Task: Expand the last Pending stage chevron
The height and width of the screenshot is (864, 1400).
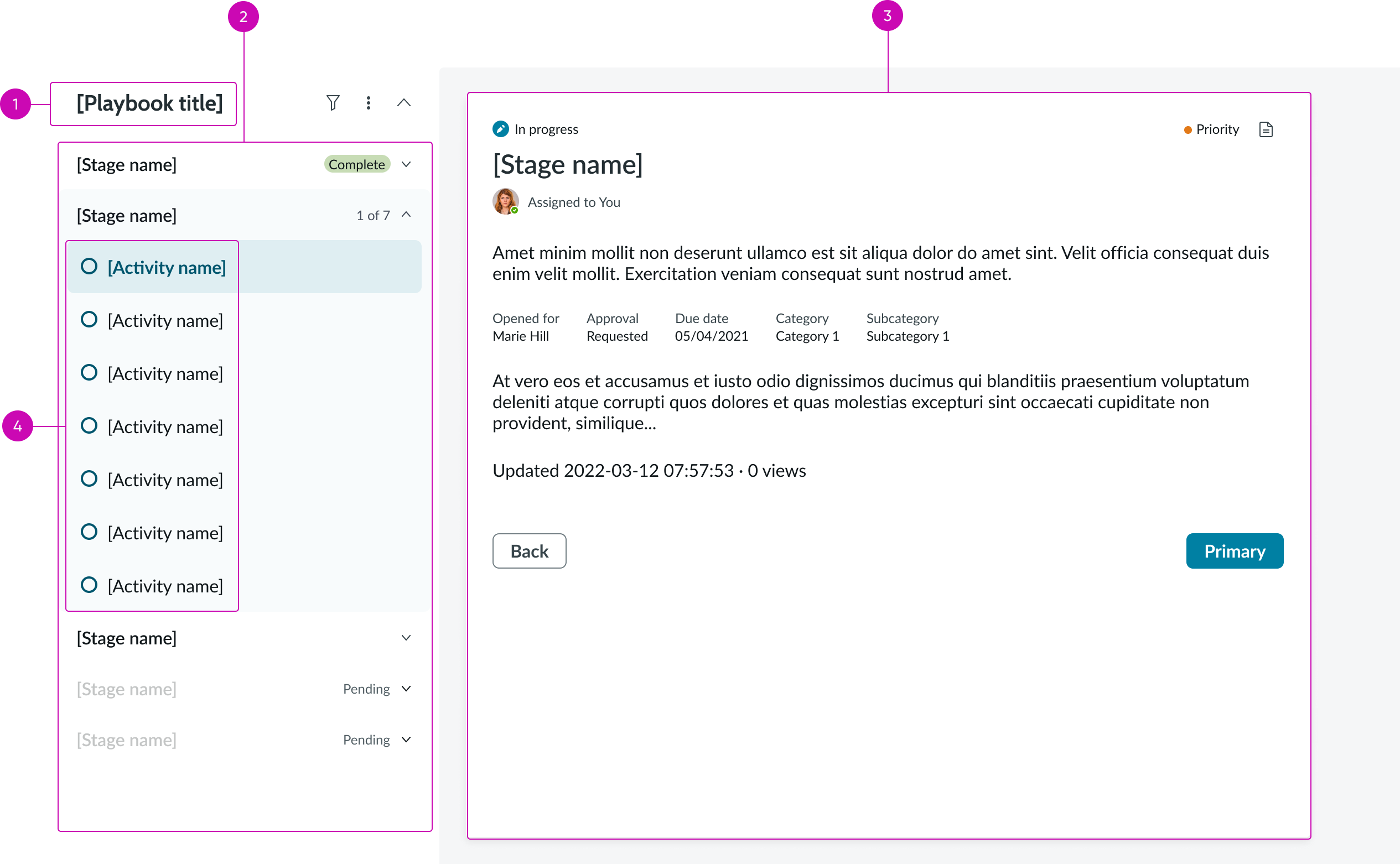Action: click(406, 740)
